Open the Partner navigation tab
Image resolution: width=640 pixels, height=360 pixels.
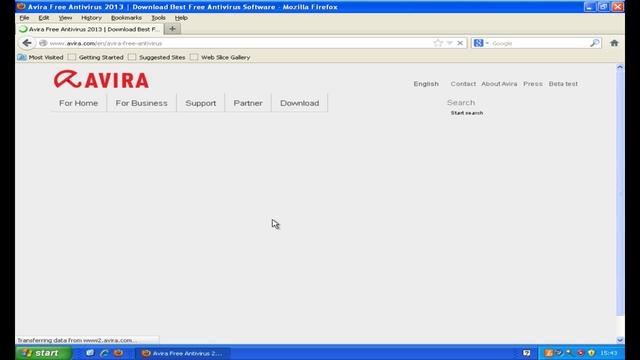248,103
